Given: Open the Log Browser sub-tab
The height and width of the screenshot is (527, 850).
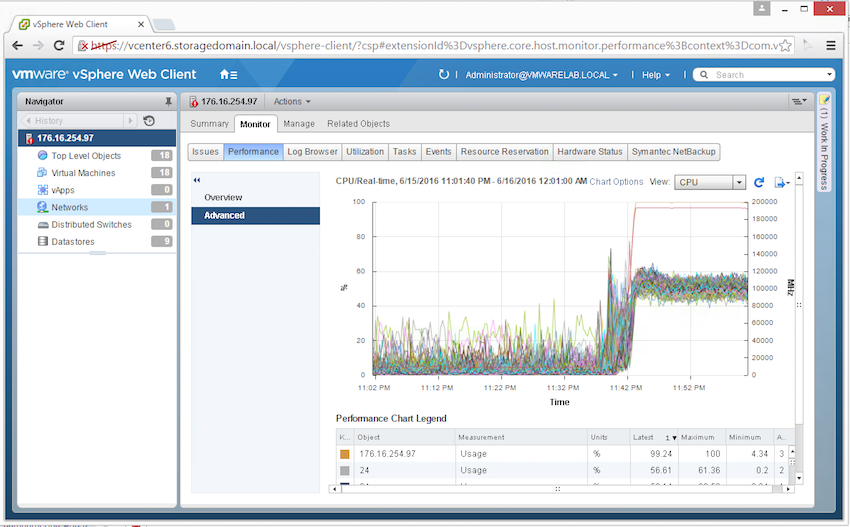Looking at the screenshot, I should click(312, 152).
